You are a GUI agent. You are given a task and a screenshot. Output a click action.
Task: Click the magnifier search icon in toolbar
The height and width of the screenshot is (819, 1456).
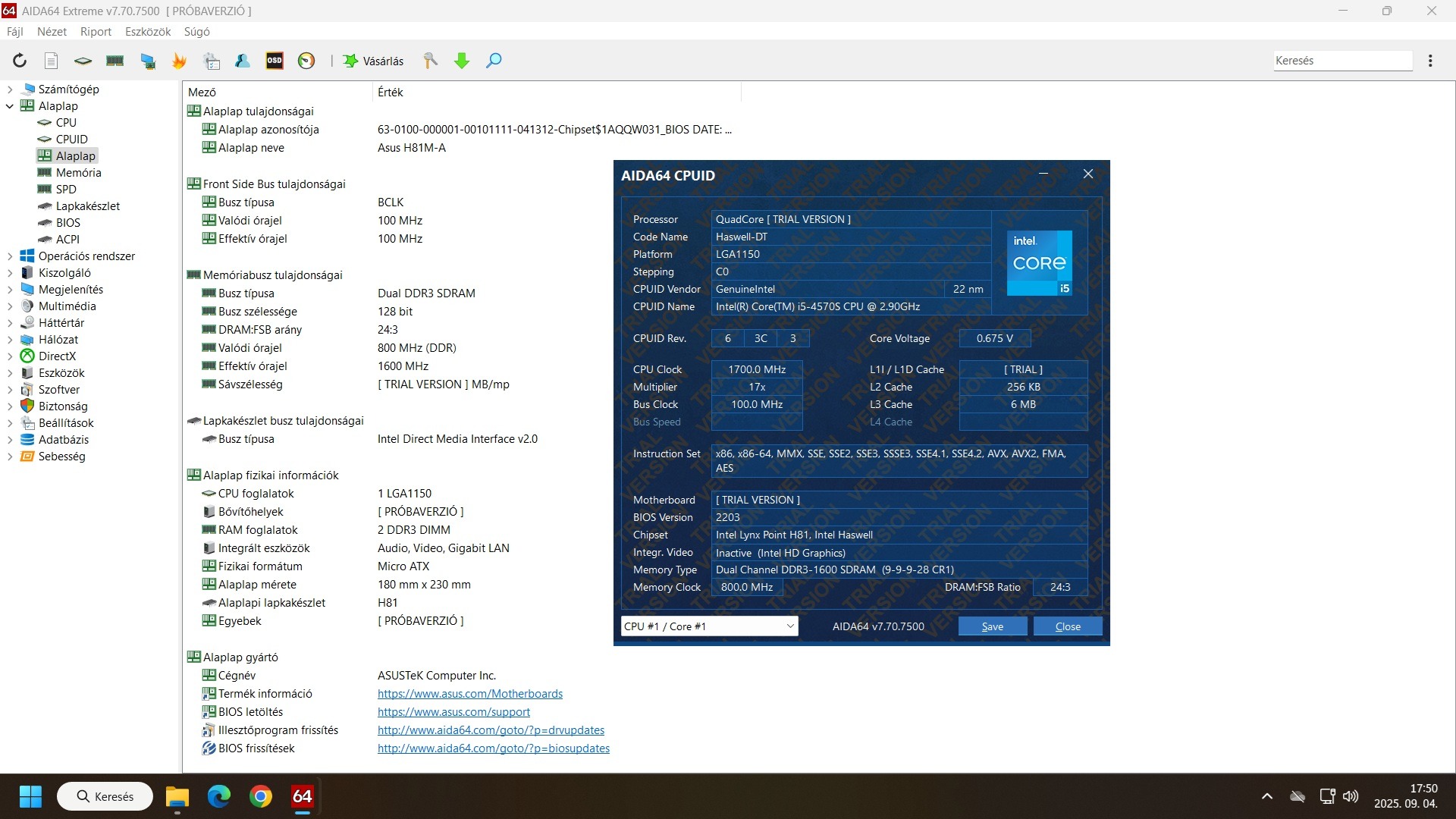point(494,61)
